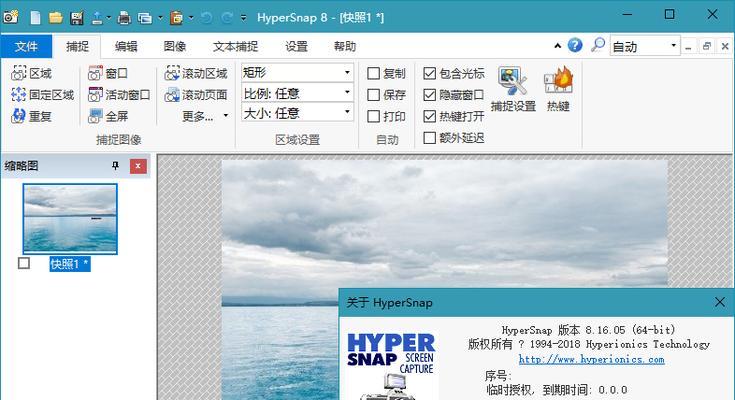Expand dropdown arrow next to windows icon
This screenshot has width=735, height=400.
click(x=160, y=18)
